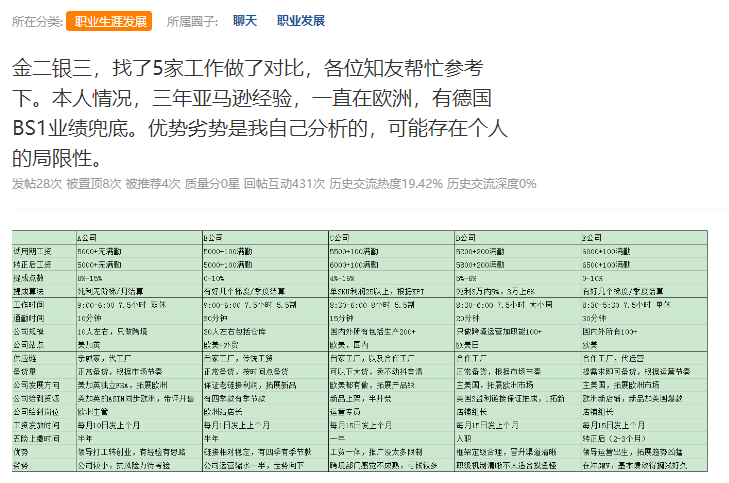Image resolution: width=729 pixels, height=483 pixels.
Task: Click the 劣势 row label
Action: coord(21,465)
